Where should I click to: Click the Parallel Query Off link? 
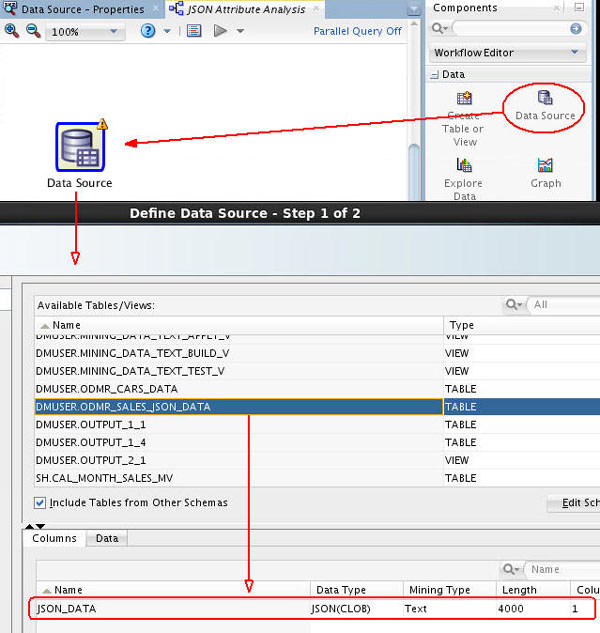[x=357, y=31]
